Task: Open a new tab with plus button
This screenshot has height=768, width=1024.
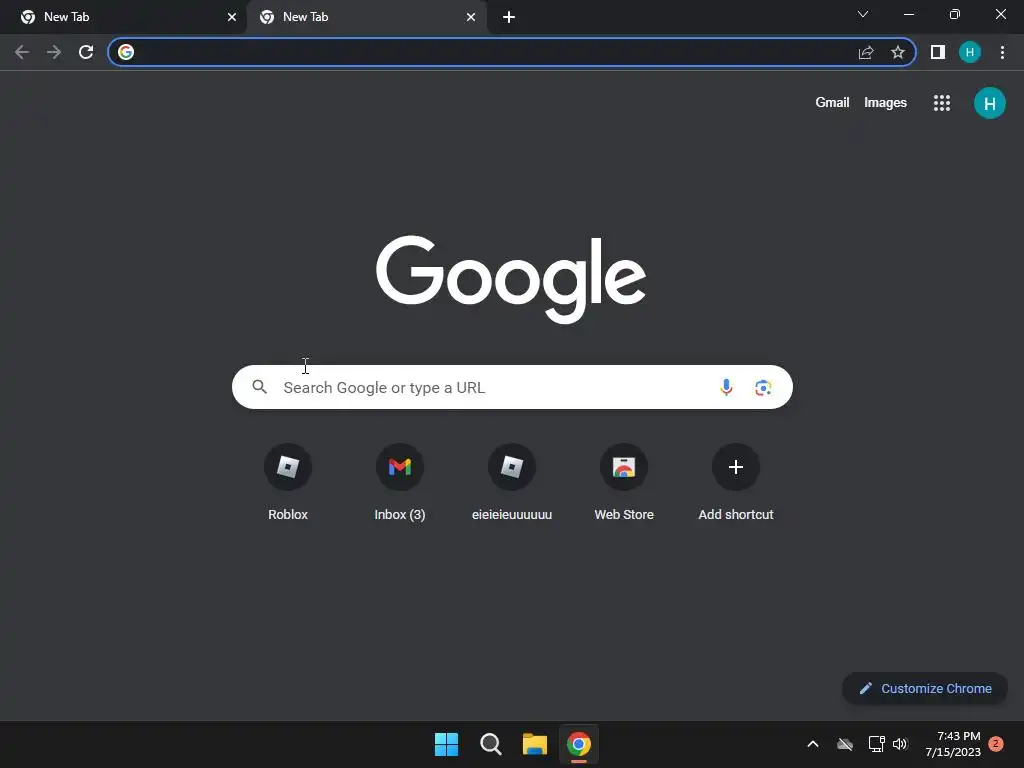Action: pos(509,17)
